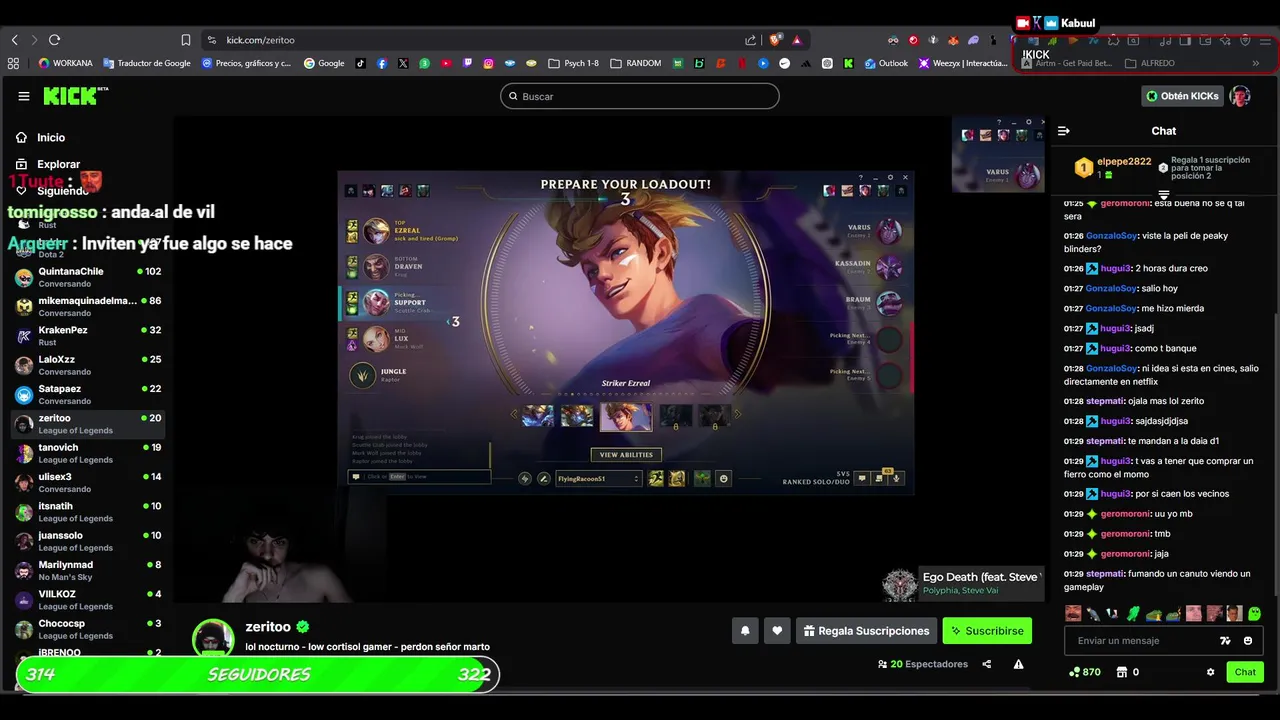This screenshot has height=720, width=1280.
Task: Open browser share icon in address bar
Action: click(751, 40)
